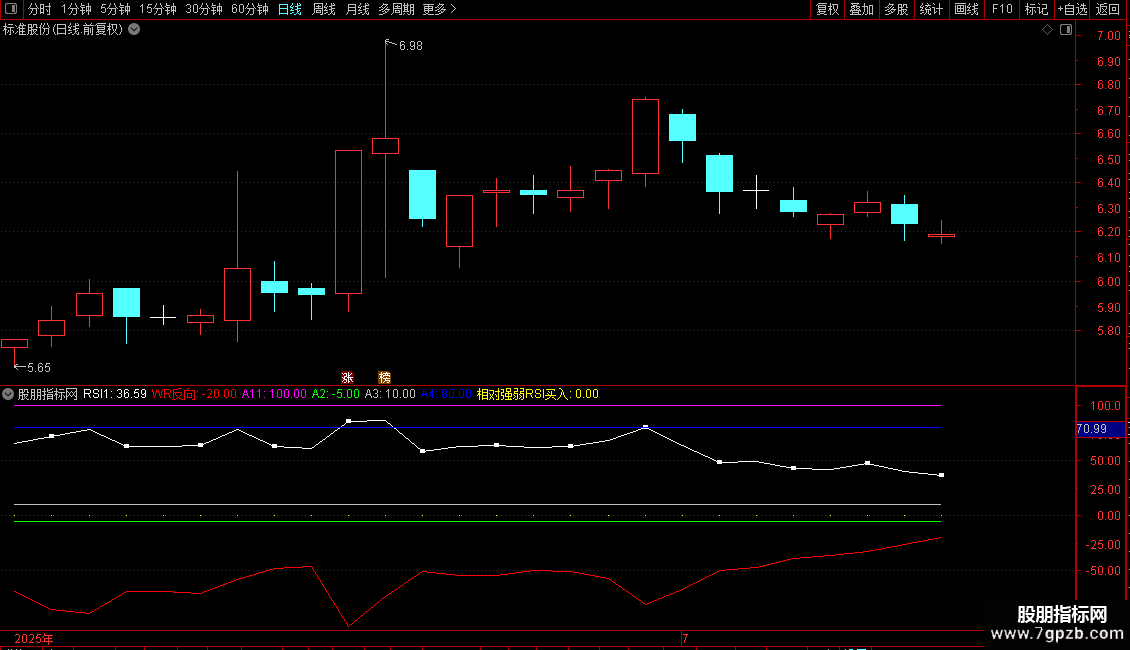Switch to the 月线 monthly chart
The width and height of the screenshot is (1130, 650).
[x=357, y=9]
